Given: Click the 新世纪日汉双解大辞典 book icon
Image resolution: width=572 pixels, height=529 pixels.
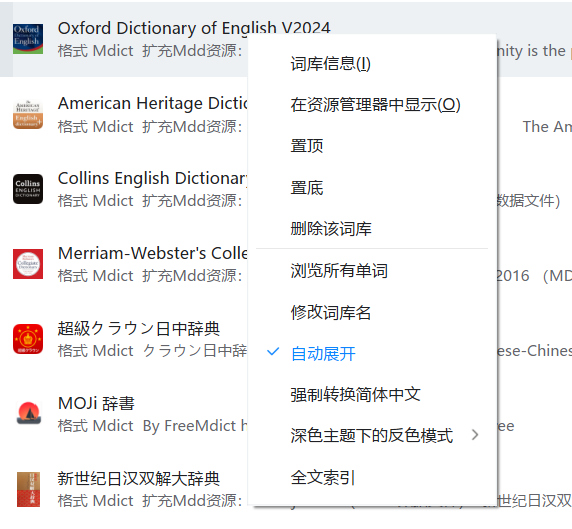Looking at the screenshot, I should (x=28, y=489).
